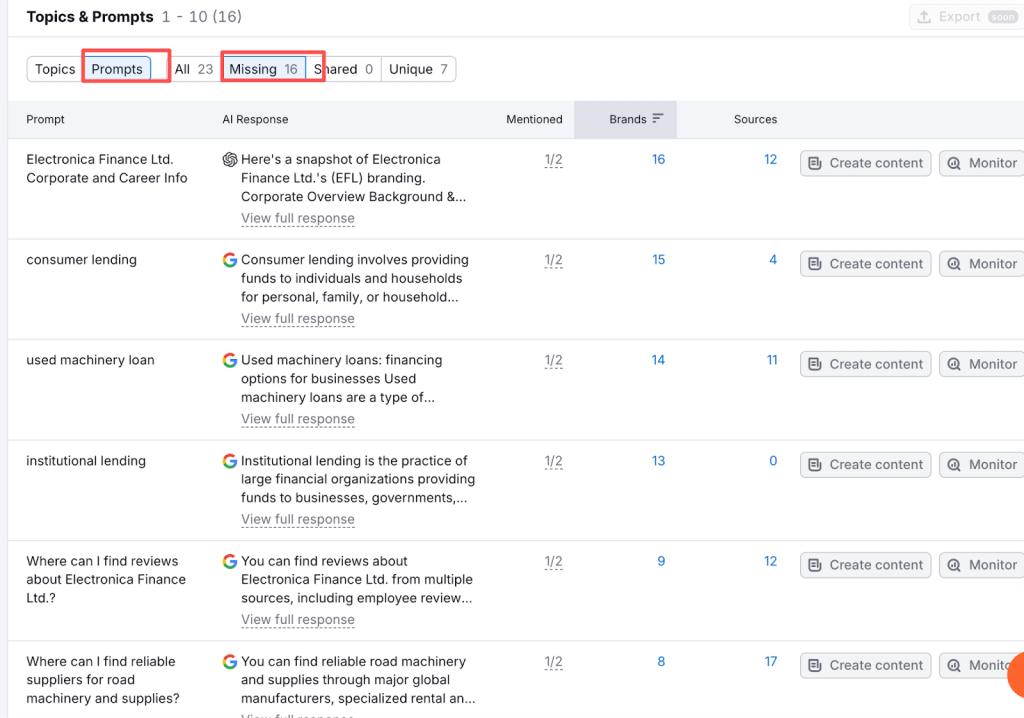The width and height of the screenshot is (1024, 718).
Task: Click Google icon beside consumer lending response
Action: point(230,260)
